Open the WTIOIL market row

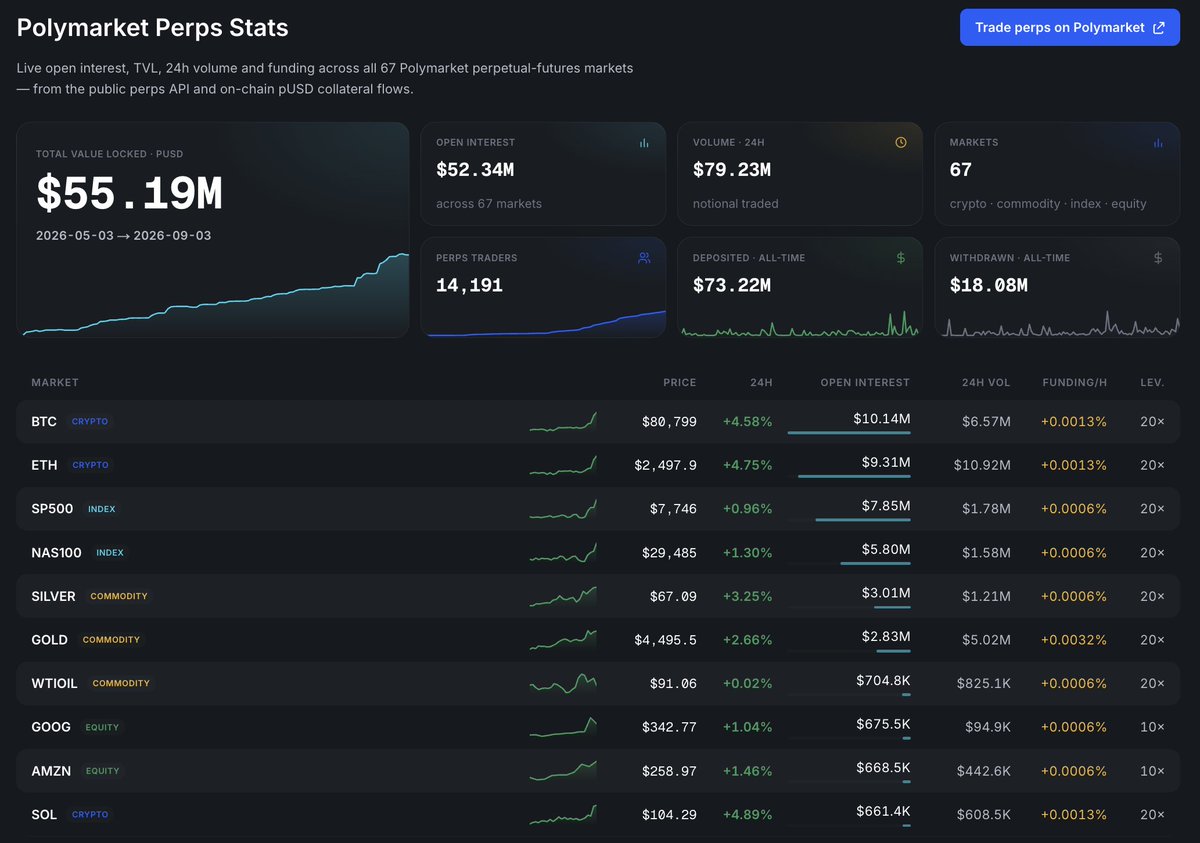(598, 684)
